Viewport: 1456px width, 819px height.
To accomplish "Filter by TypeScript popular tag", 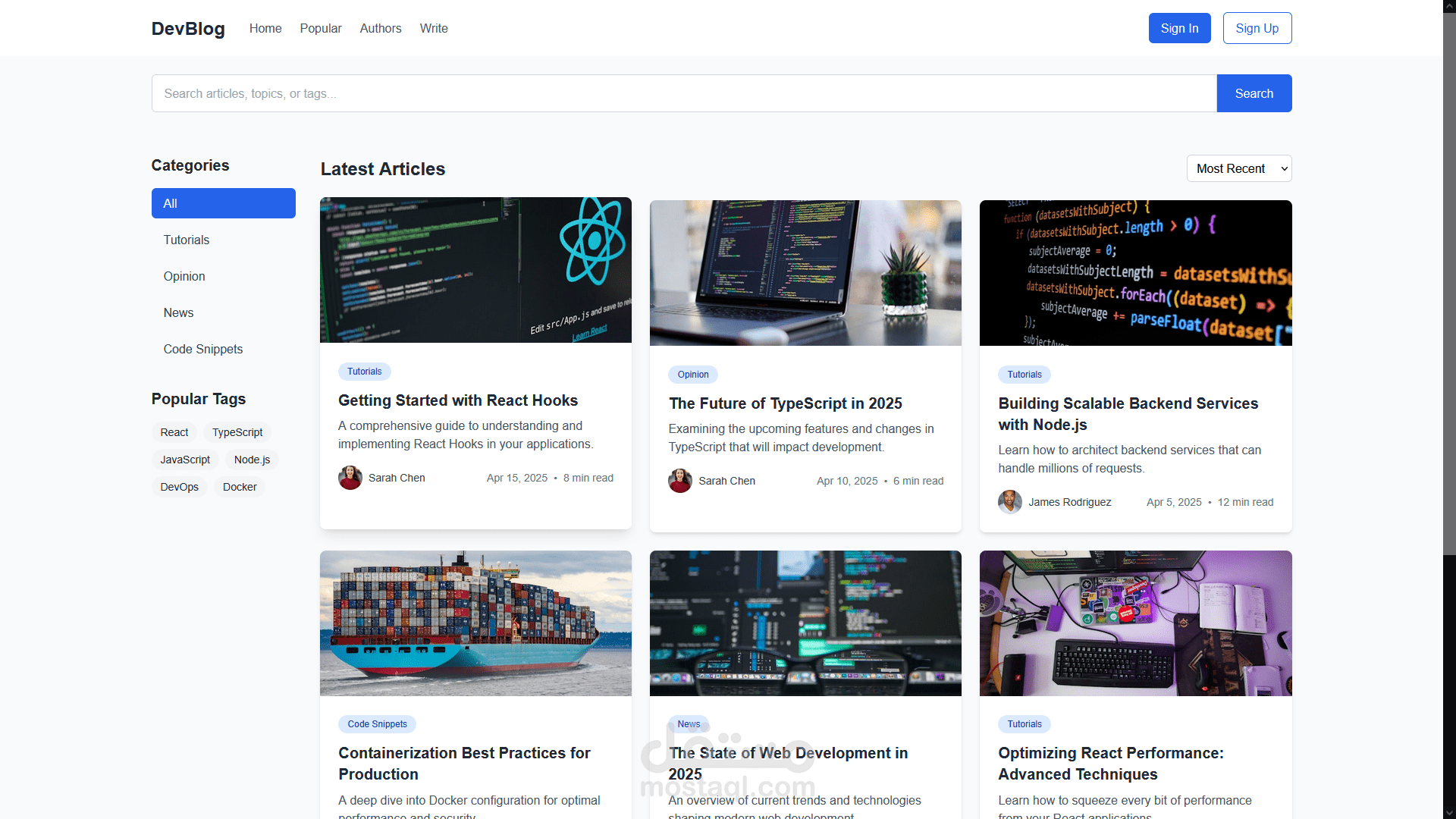I will (x=237, y=432).
